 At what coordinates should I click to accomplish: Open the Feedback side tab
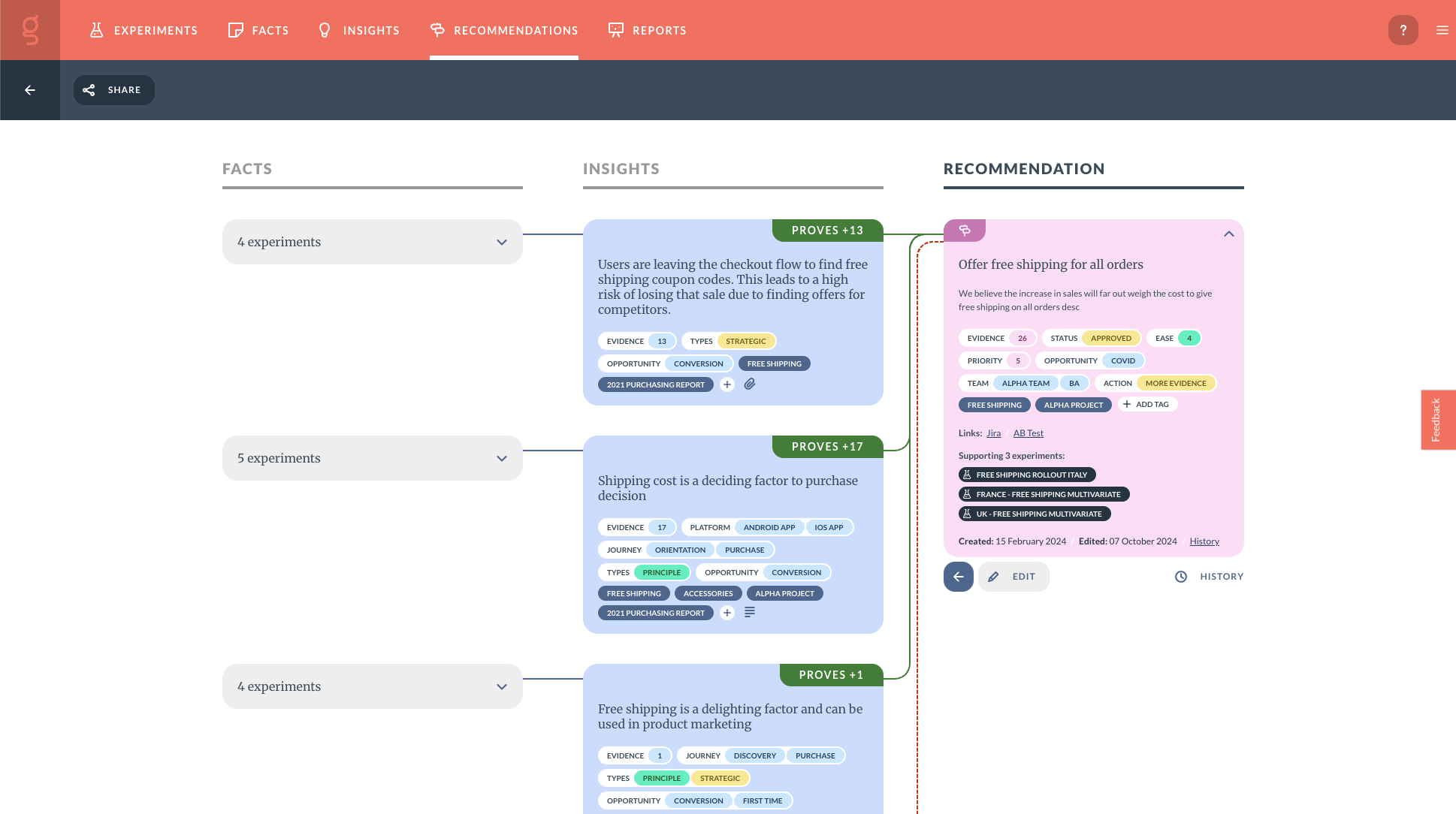pos(1438,420)
